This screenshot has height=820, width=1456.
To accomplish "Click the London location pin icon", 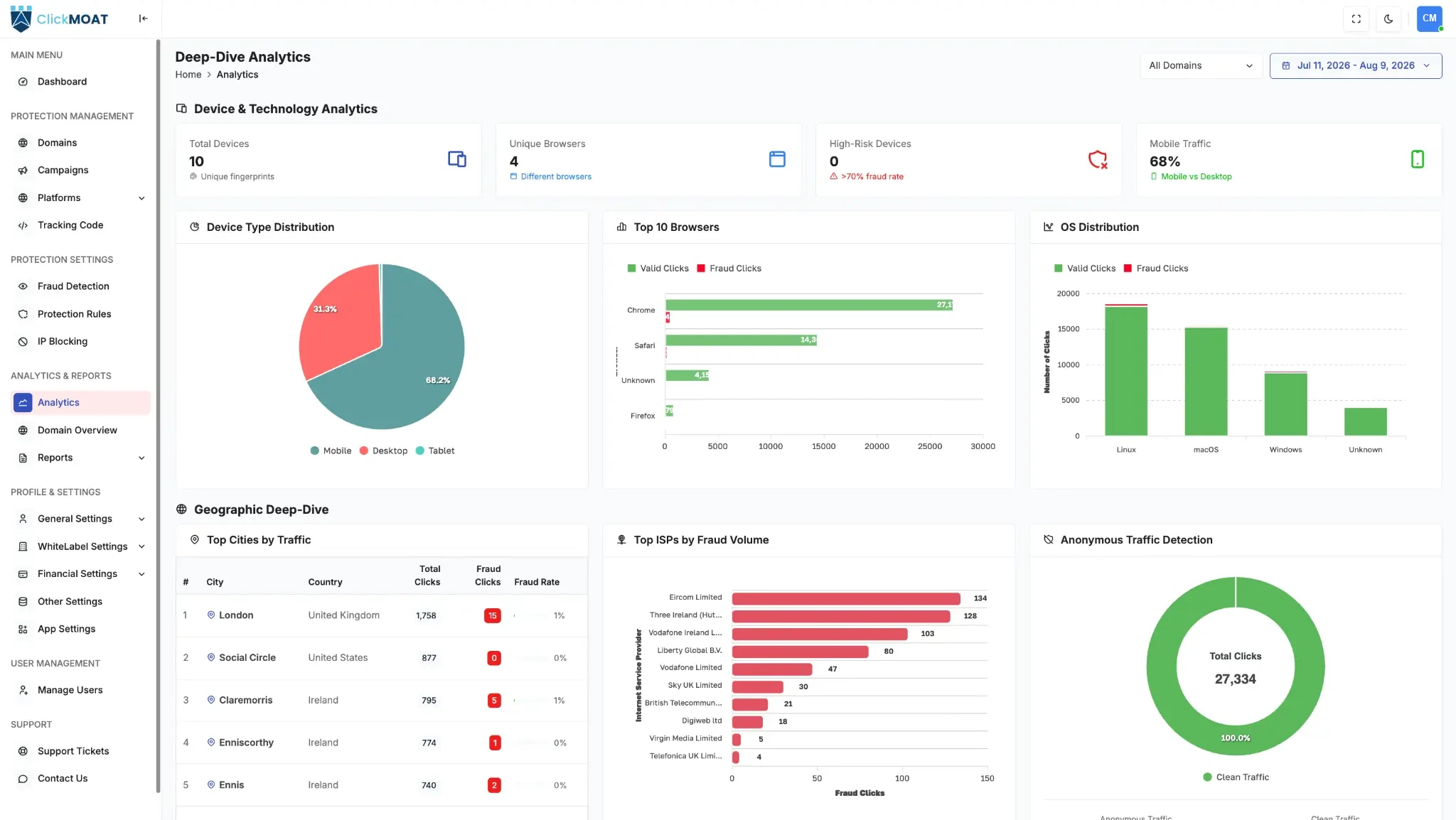I will (211, 615).
